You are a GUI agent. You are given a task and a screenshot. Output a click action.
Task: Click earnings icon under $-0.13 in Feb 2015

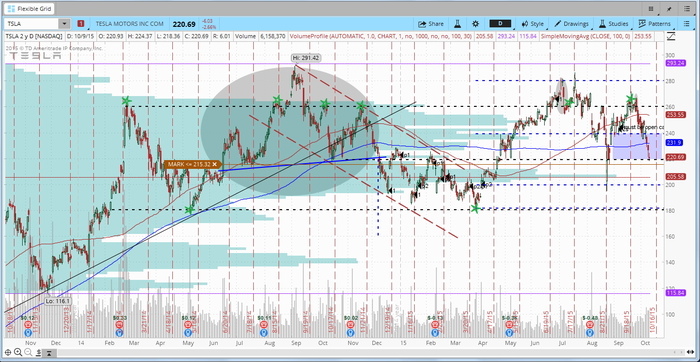[x=434, y=325]
